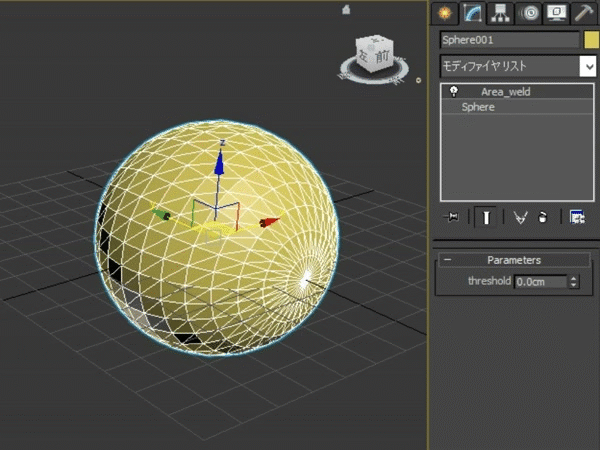Click the Pin Stack icon
The height and width of the screenshot is (450, 600).
coord(452,217)
